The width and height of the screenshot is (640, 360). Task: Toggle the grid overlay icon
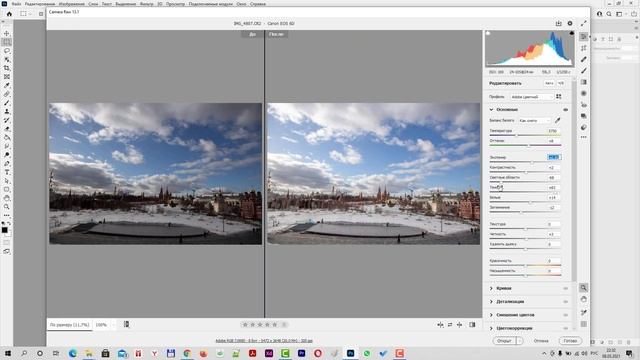[584, 324]
